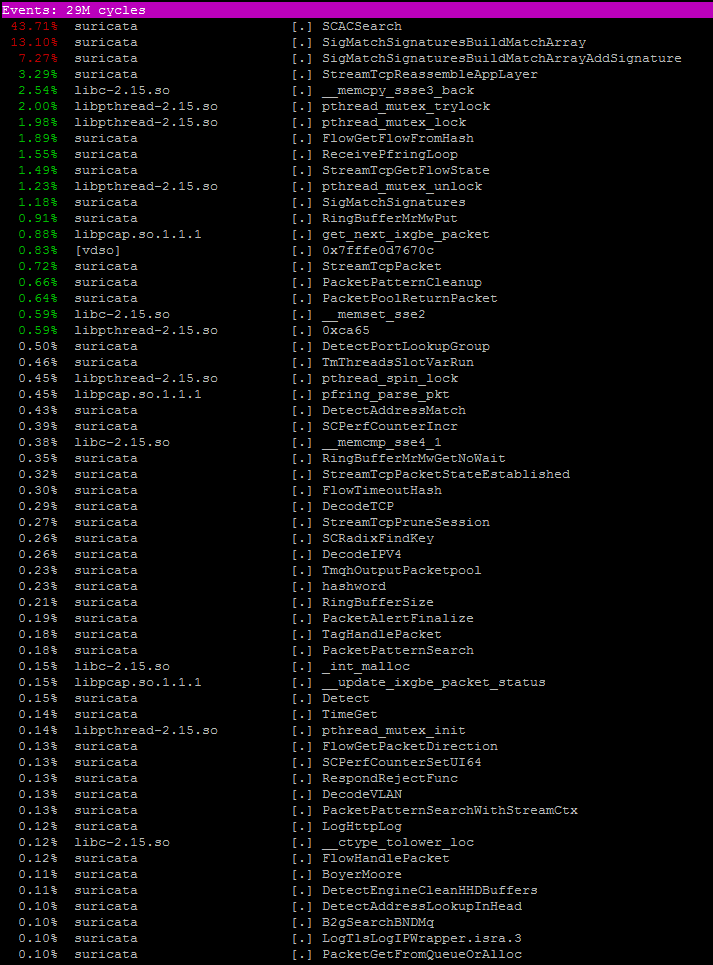Select DecodeIPV4 symbol
The height and width of the screenshot is (965, 713).
pyautogui.click(x=362, y=555)
